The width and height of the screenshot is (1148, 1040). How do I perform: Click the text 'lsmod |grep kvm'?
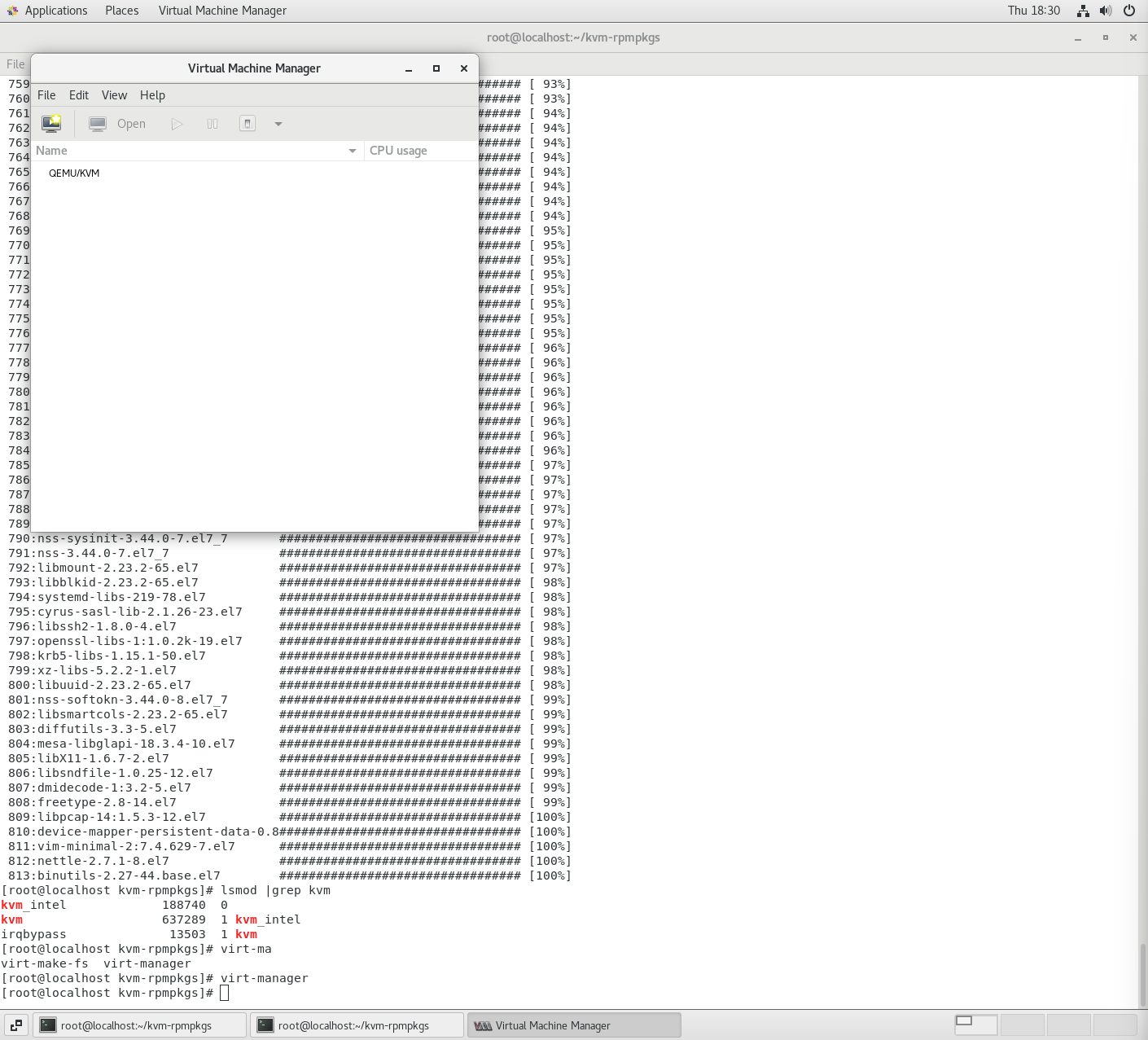tap(275, 890)
